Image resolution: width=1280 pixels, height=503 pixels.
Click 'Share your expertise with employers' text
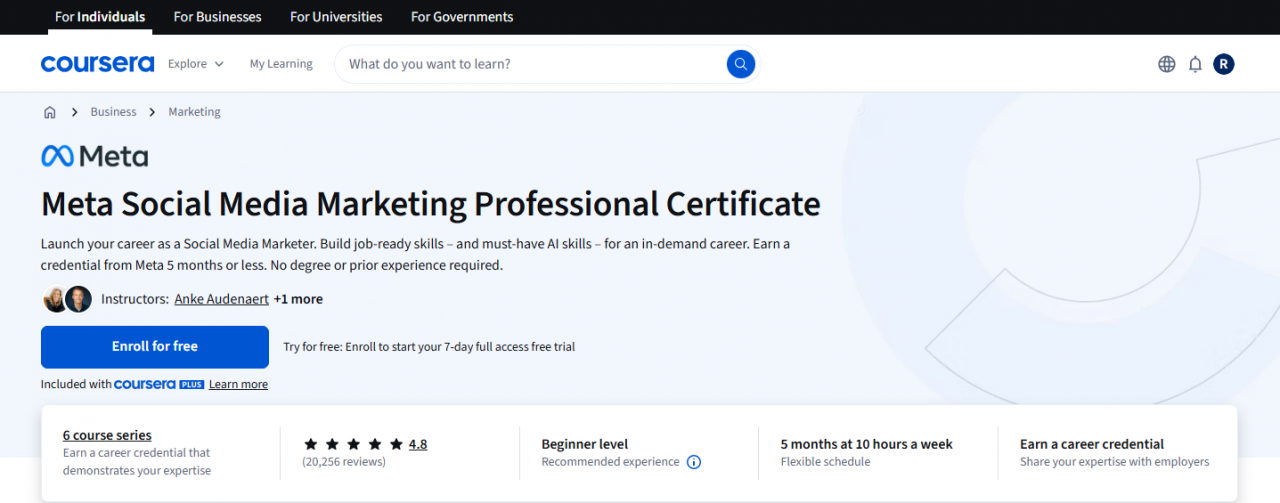pos(1115,462)
